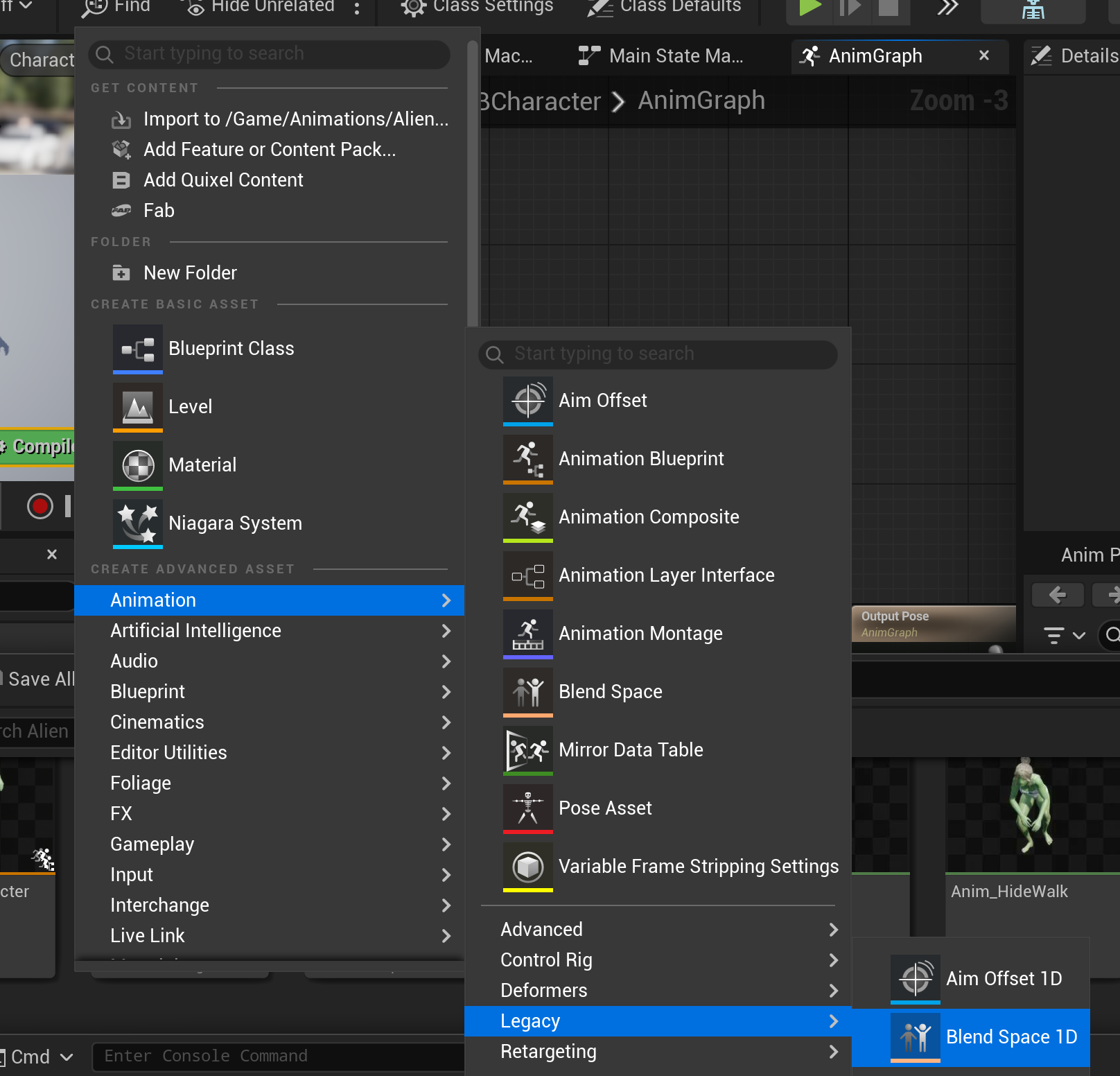
Task: Click the Output Pose node
Action: point(934,624)
